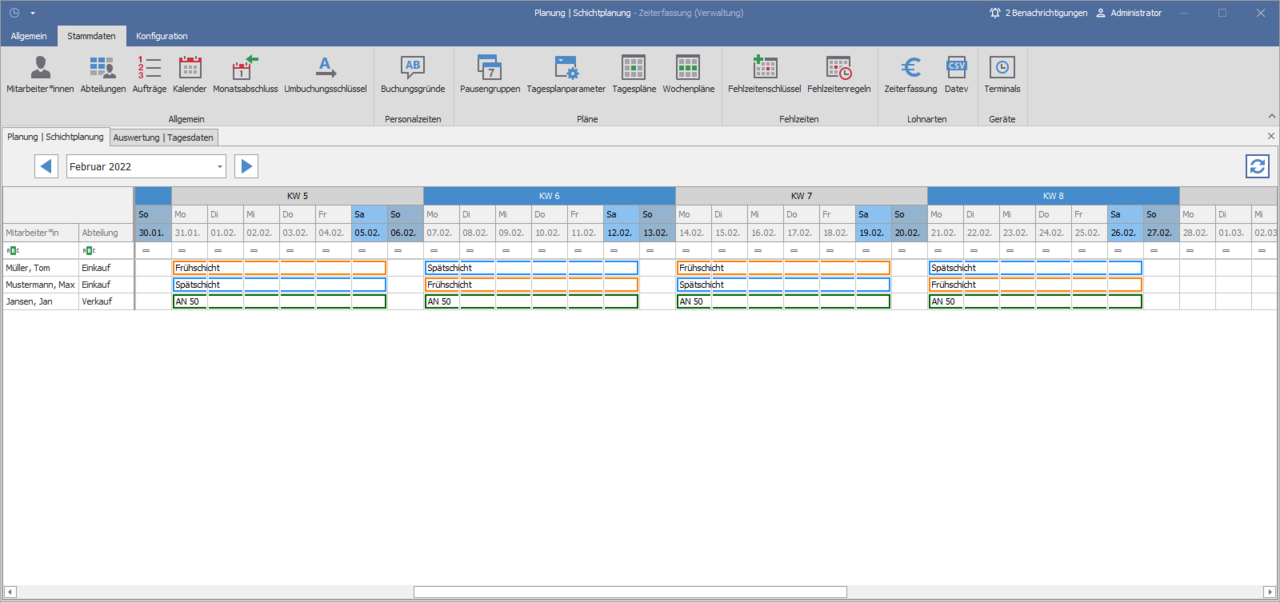
Task: Expand the quick access arrow in title bar
Action: 33,13
